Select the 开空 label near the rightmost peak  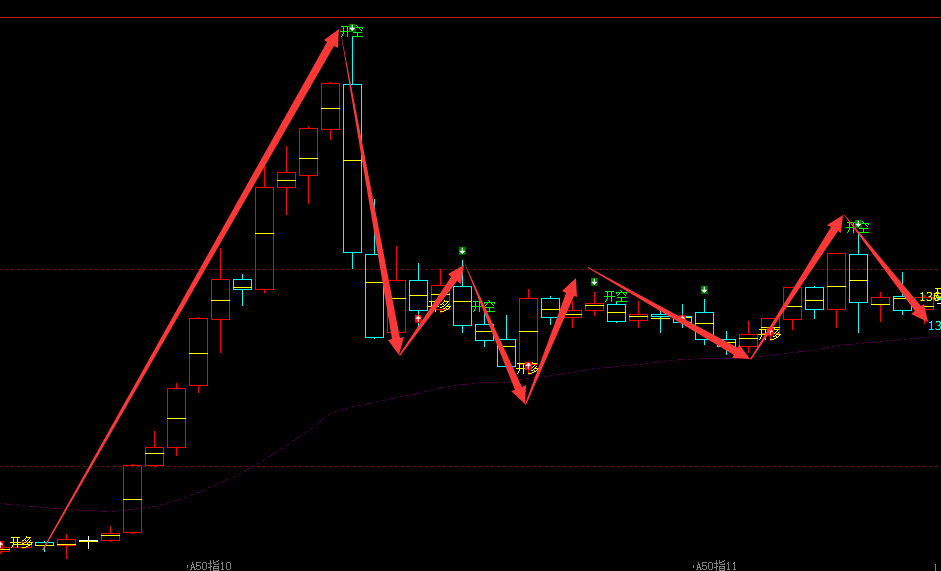tap(858, 229)
